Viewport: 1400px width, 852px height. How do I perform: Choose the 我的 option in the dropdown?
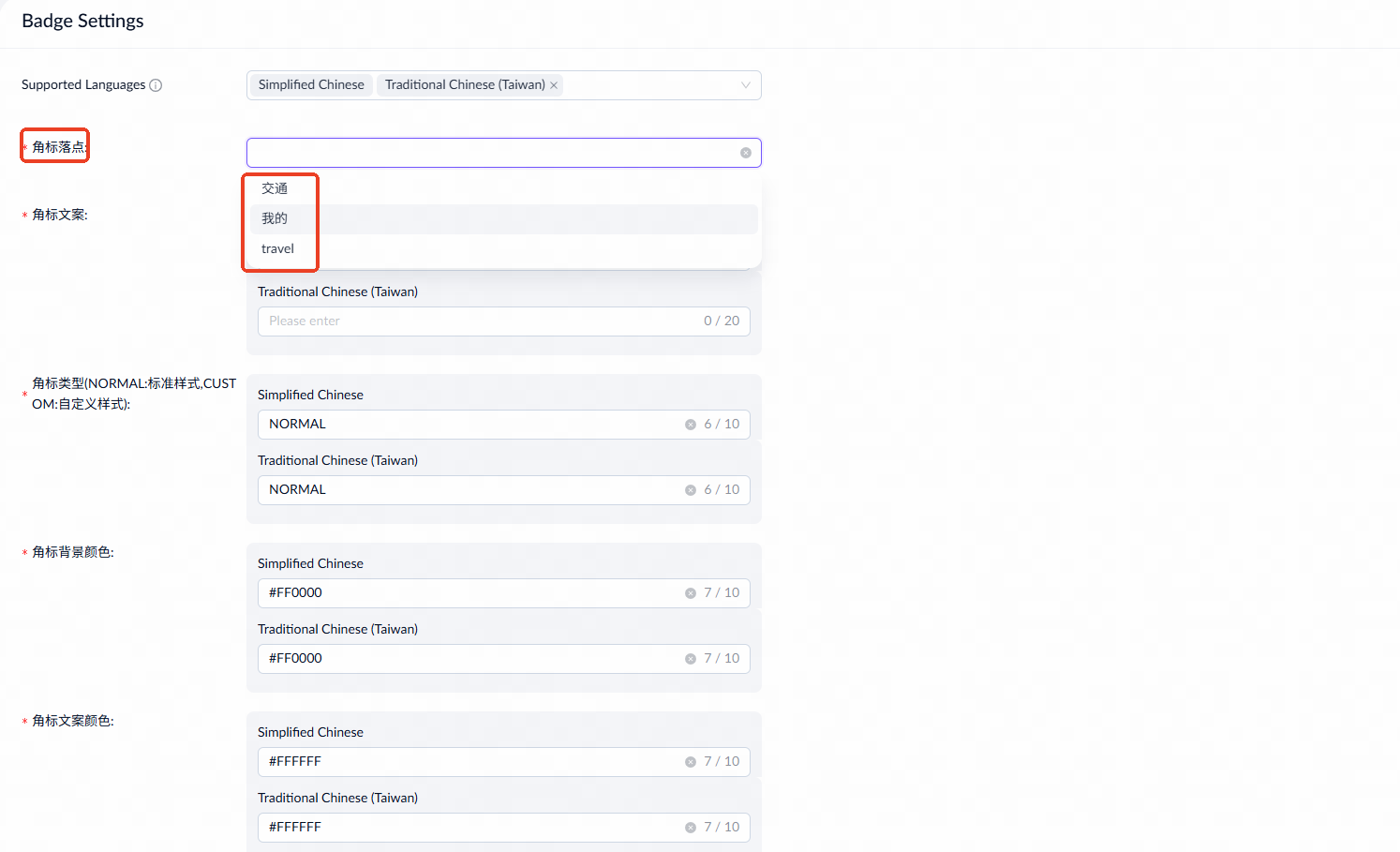coord(275,218)
